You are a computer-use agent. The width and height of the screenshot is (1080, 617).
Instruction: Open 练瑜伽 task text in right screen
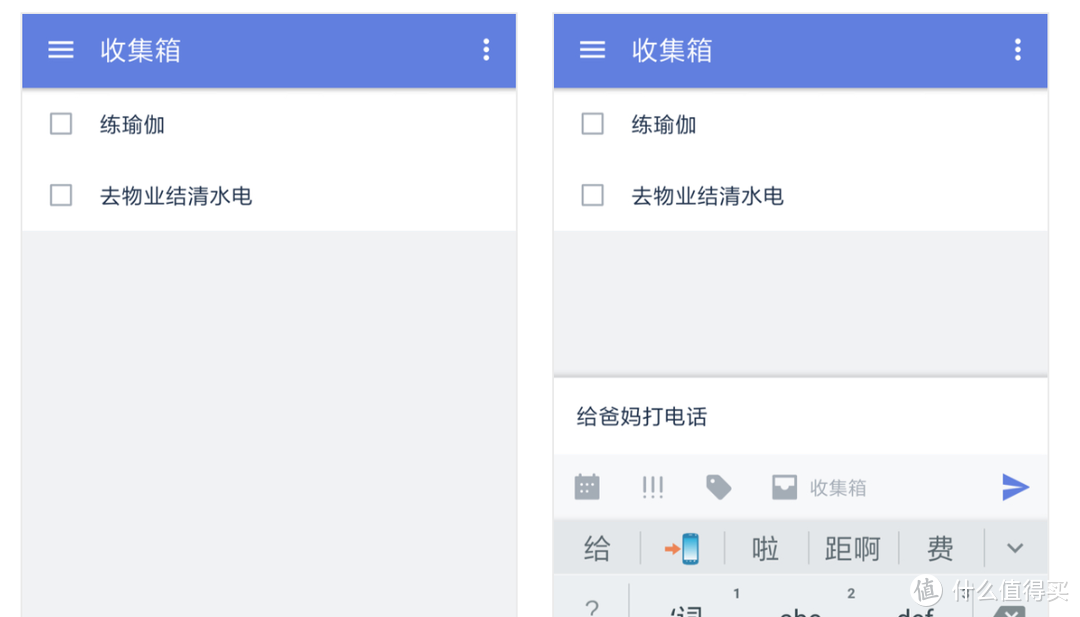pyautogui.click(x=664, y=125)
